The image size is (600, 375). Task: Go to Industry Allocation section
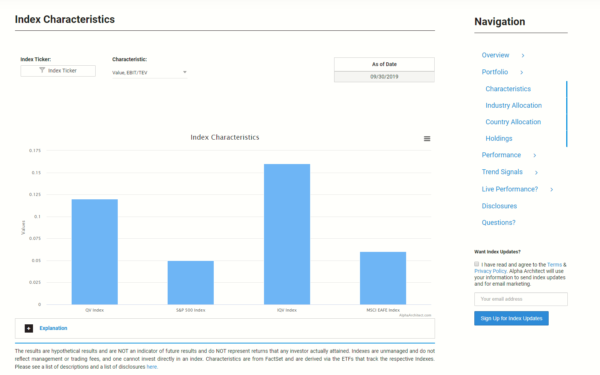coord(514,105)
